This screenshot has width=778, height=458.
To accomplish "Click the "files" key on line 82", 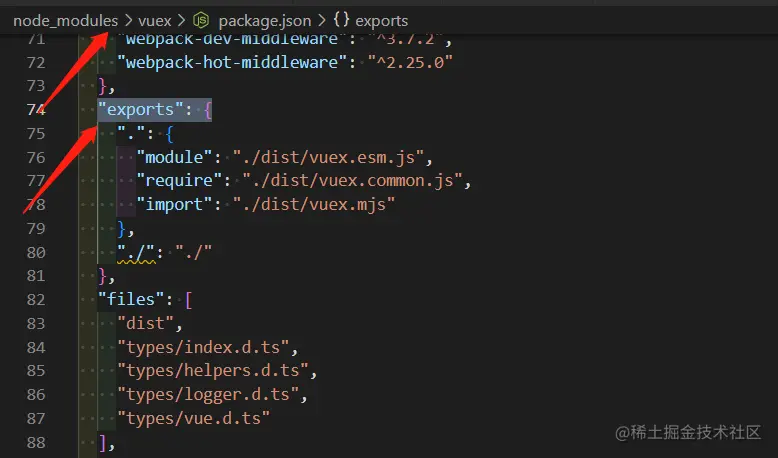I will [131, 299].
